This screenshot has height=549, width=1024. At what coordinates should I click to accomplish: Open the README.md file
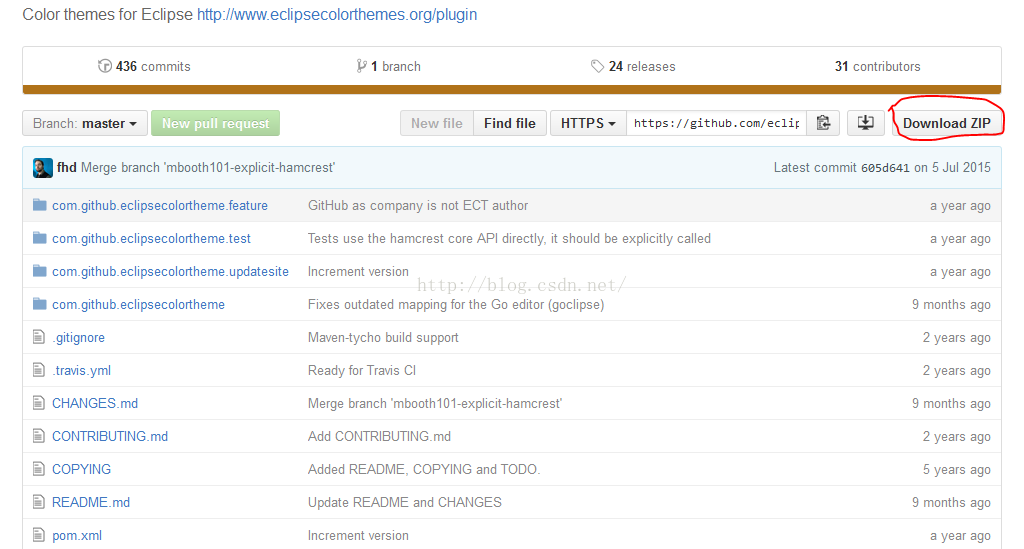click(x=91, y=502)
